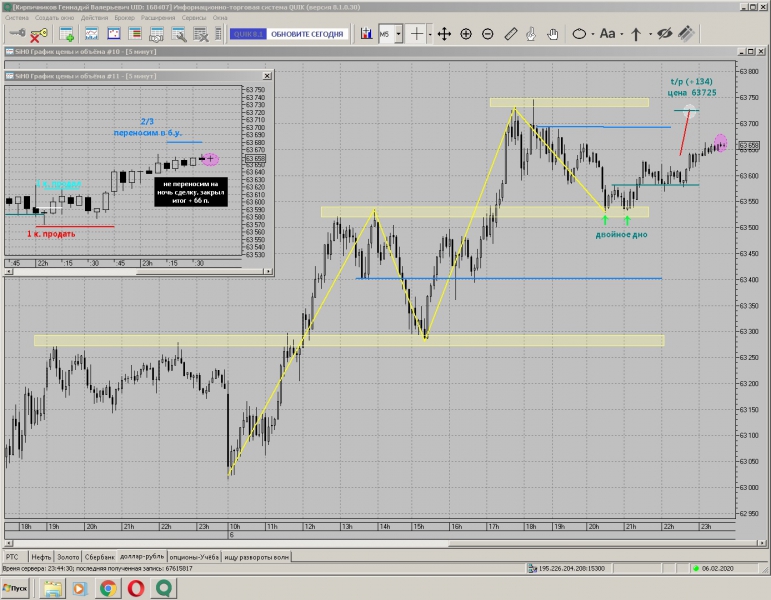Select the pointing finger tool
Screen dimensions: 771x600
tap(531, 33)
